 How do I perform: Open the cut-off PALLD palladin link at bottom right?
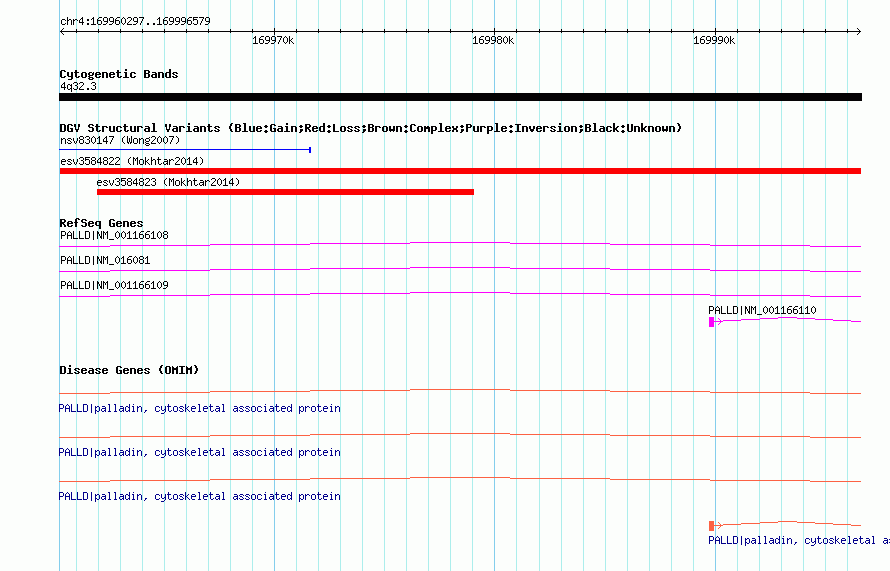pos(799,540)
